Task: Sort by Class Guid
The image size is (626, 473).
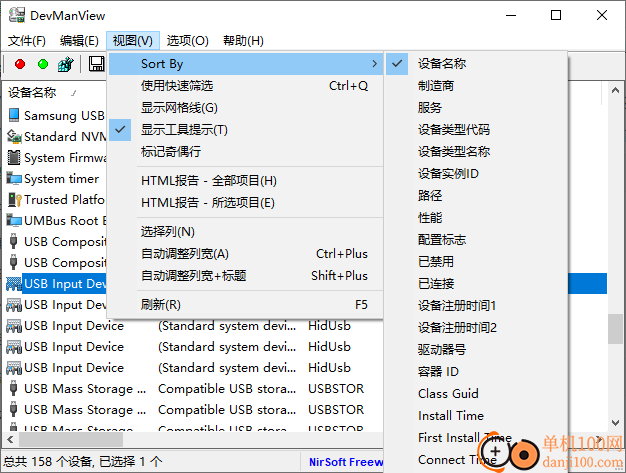Action: (x=477, y=394)
